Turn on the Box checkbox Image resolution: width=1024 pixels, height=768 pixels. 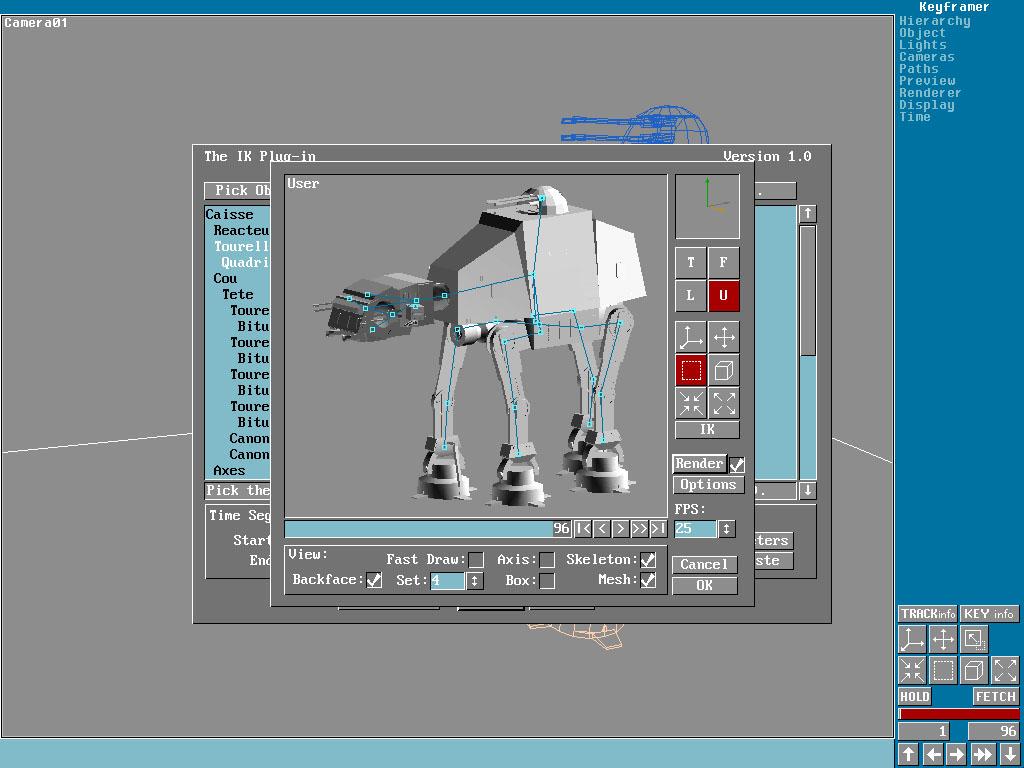[x=547, y=581]
